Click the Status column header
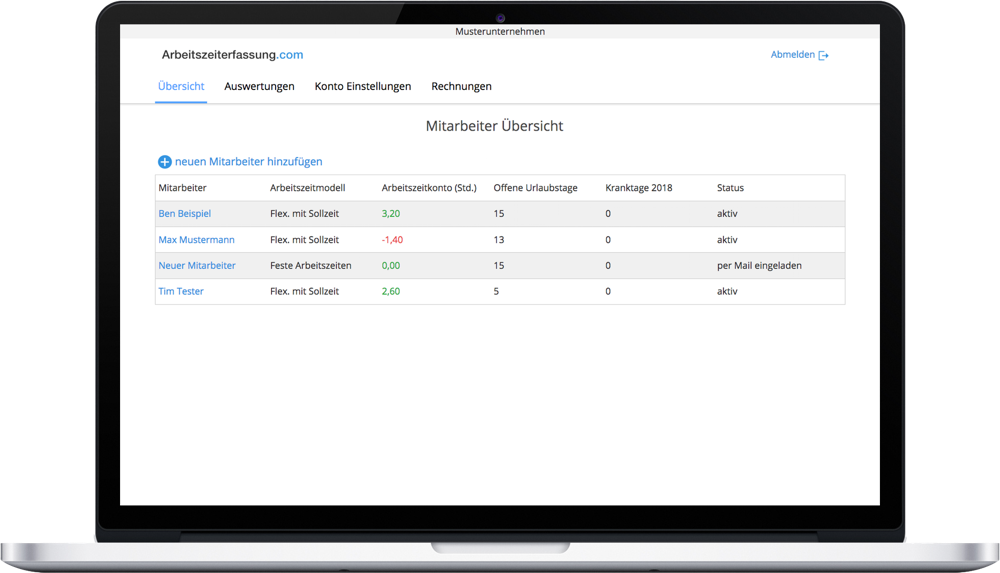The height and width of the screenshot is (573, 1000). (x=730, y=188)
